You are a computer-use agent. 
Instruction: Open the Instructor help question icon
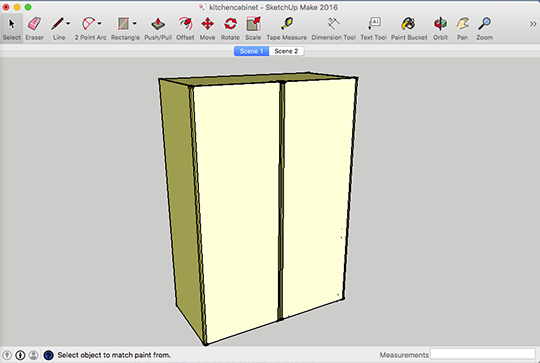pos(49,355)
